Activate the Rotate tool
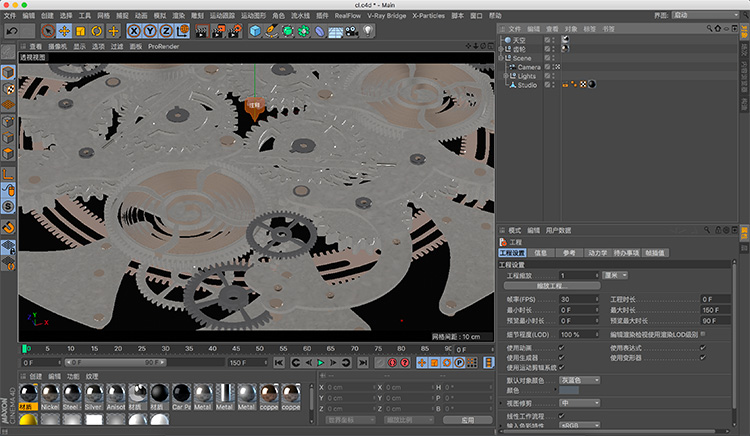Viewport: 750px width, 436px height. pyautogui.click(x=97, y=31)
